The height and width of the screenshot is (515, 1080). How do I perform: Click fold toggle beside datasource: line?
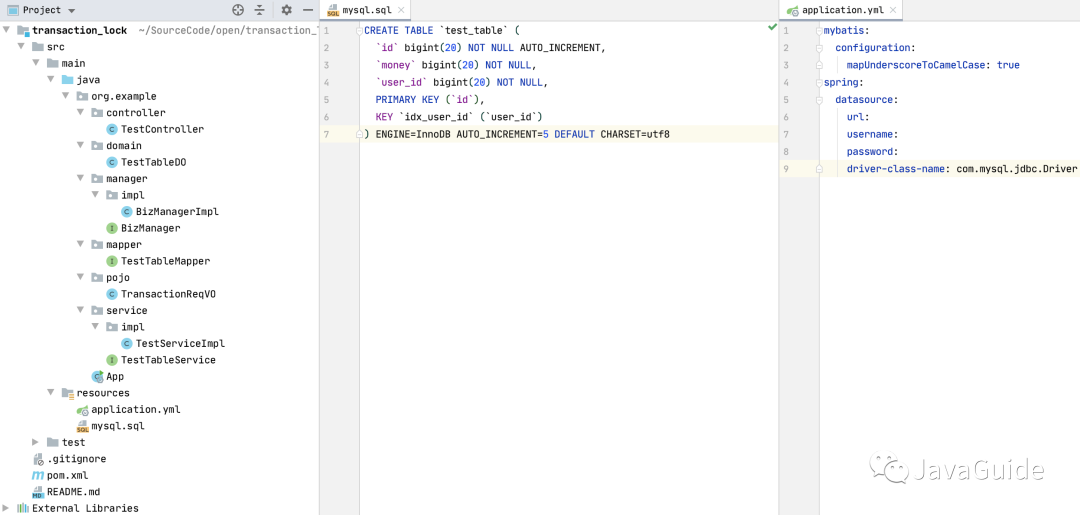coord(820,100)
